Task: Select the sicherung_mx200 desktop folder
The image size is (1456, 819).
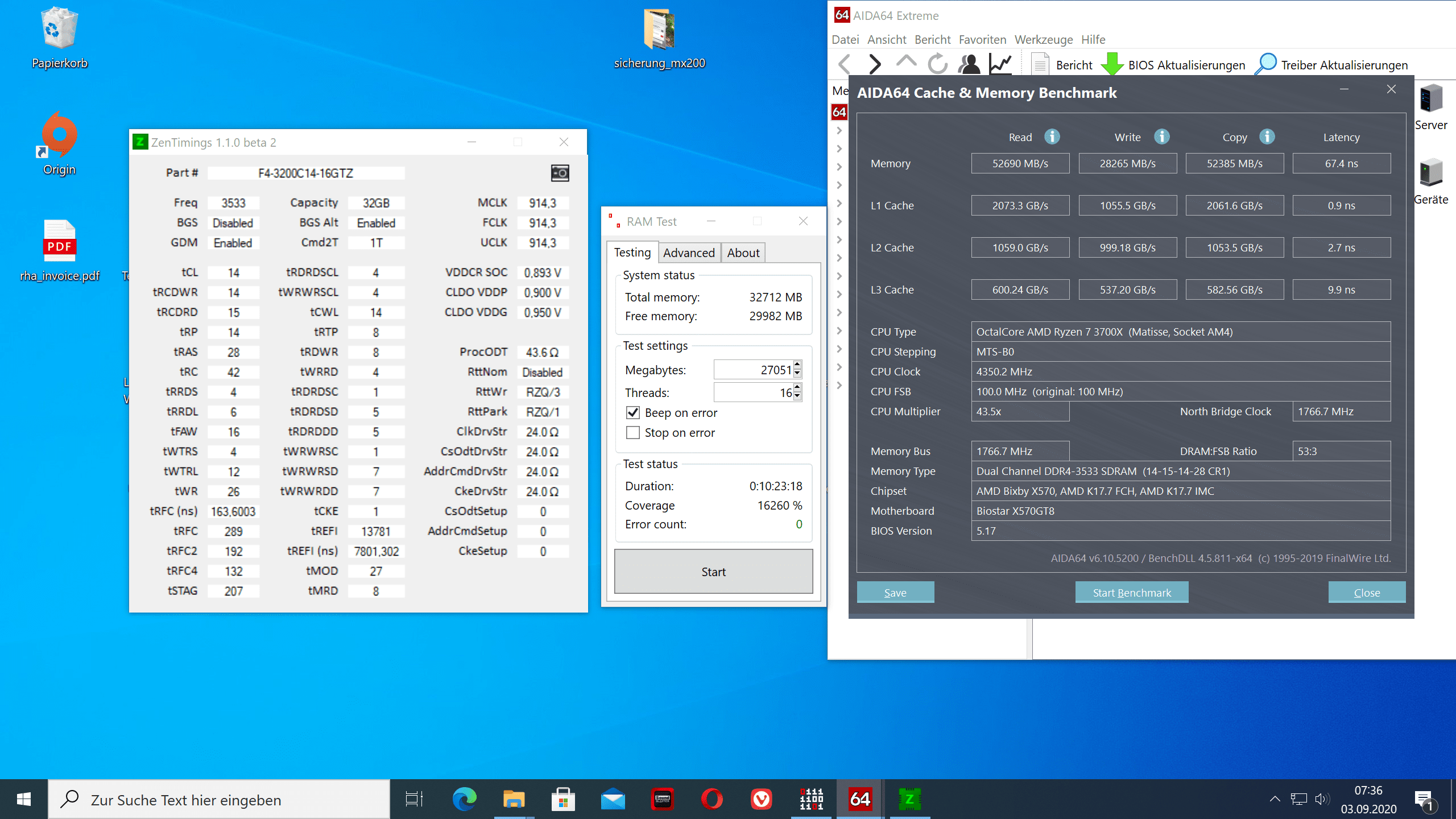Action: pyautogui.click(x=659, y=39)
